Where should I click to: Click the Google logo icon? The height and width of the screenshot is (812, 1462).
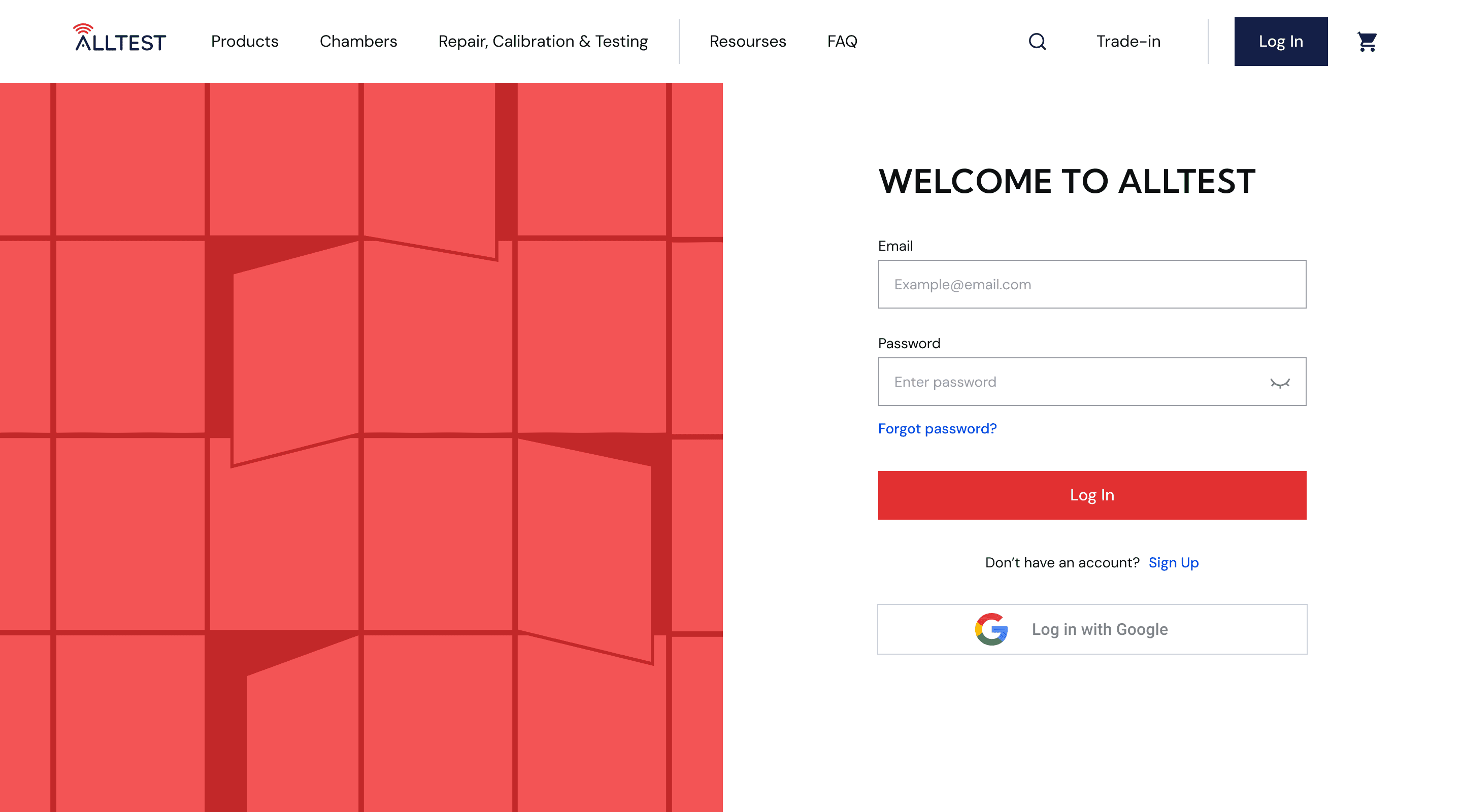[991, 629]
